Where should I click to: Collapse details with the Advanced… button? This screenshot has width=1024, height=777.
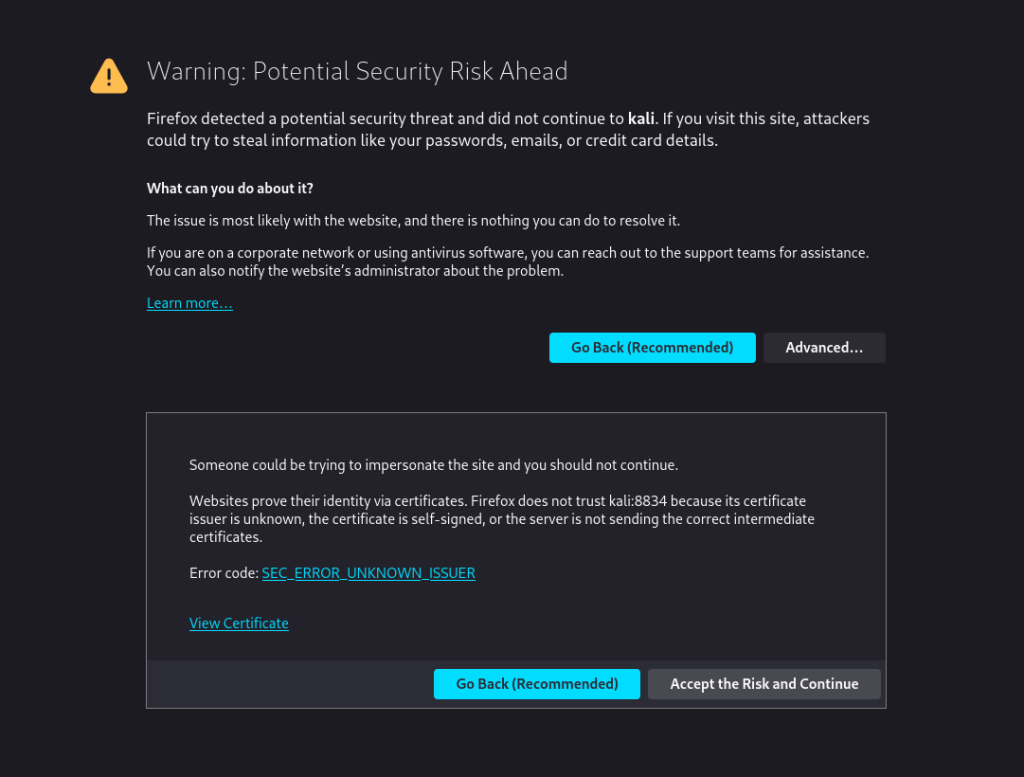click(x=824, y=347)
